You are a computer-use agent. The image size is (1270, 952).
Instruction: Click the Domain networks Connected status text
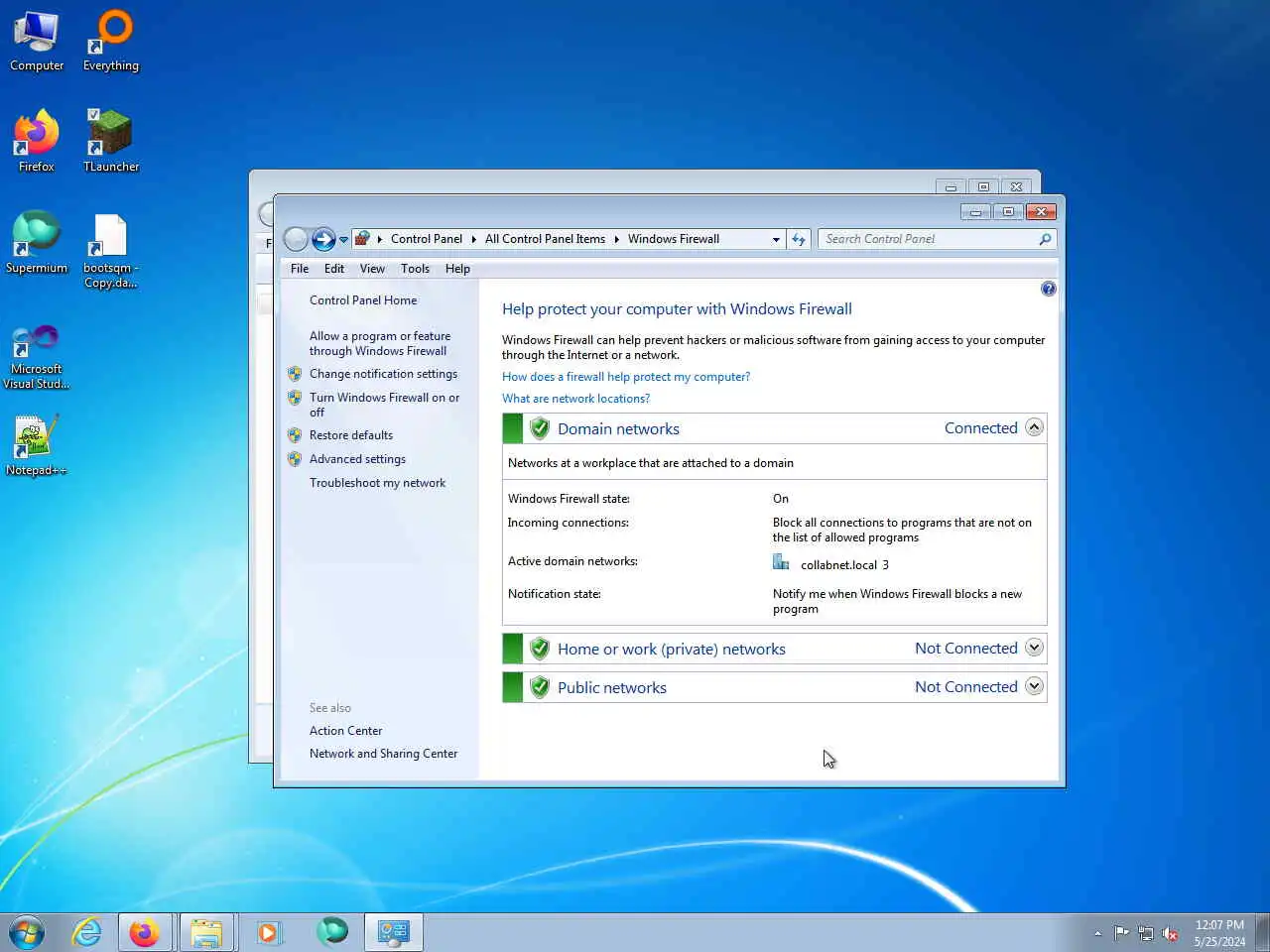point(980,428)
